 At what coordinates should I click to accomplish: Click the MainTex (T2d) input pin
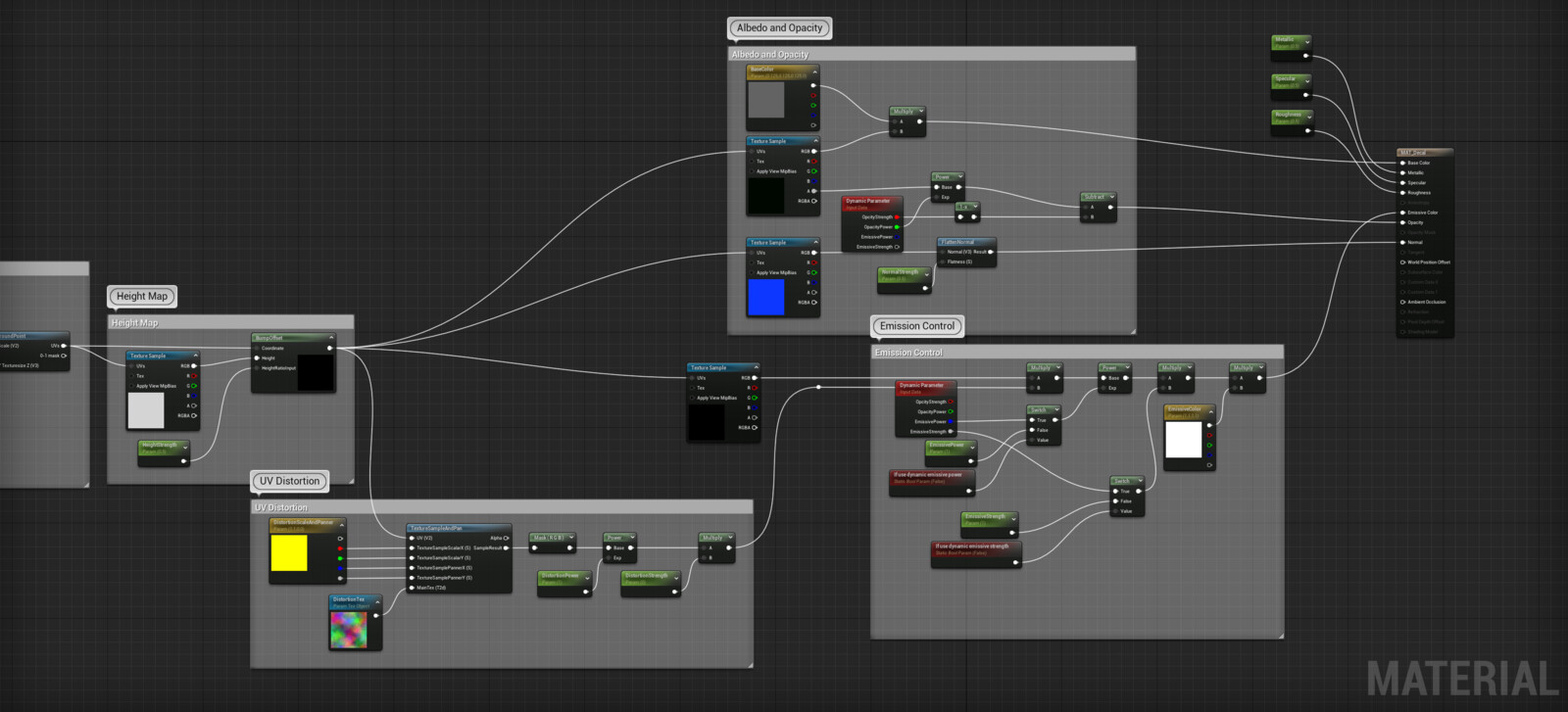tap(413, 588)
